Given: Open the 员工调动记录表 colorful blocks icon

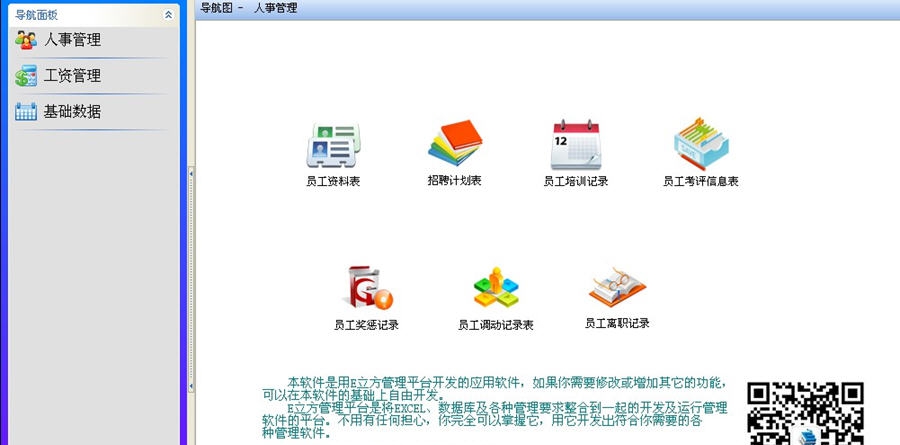Looking at the screenshot, I should coord(496,287).
